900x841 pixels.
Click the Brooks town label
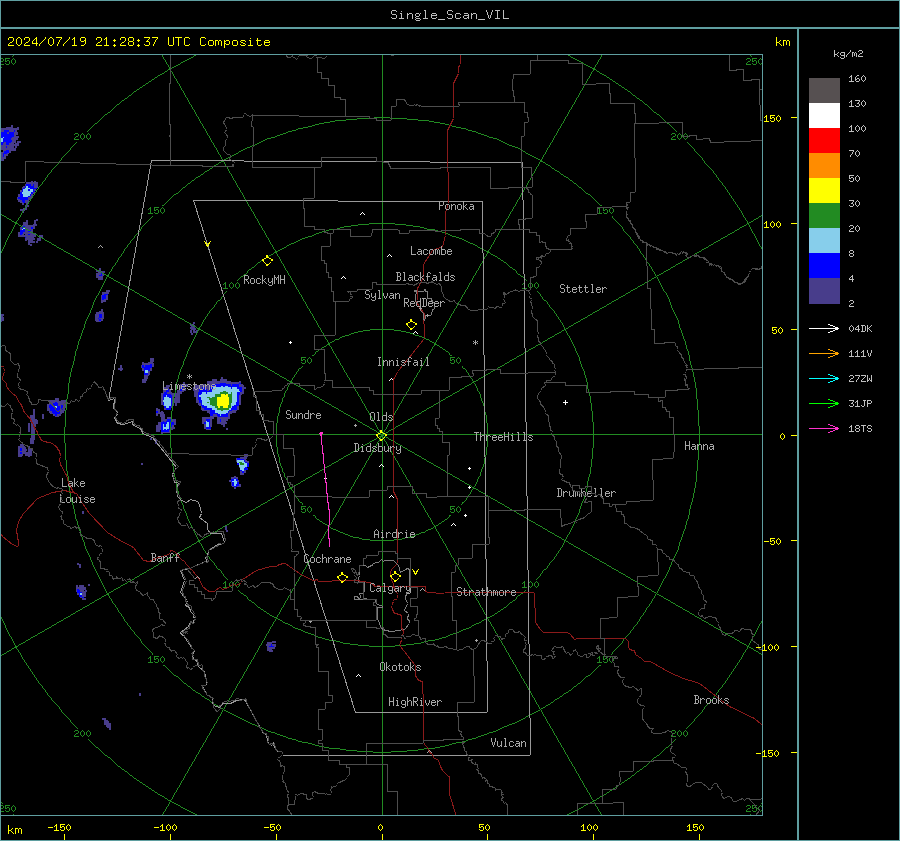(711, 700)
